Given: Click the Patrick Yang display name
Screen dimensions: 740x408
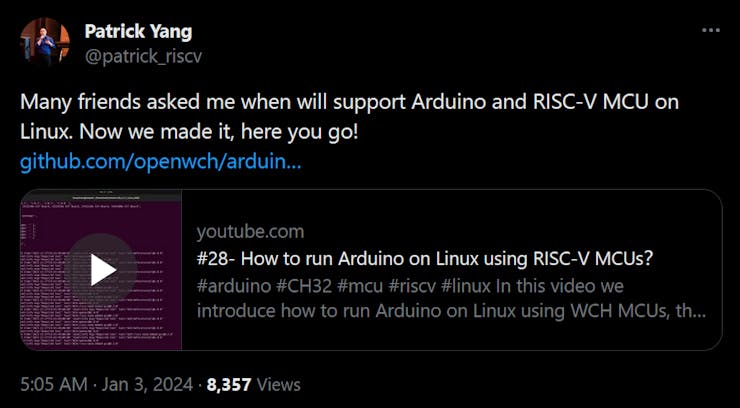Looking at the screenshot, I should point(138,32).
